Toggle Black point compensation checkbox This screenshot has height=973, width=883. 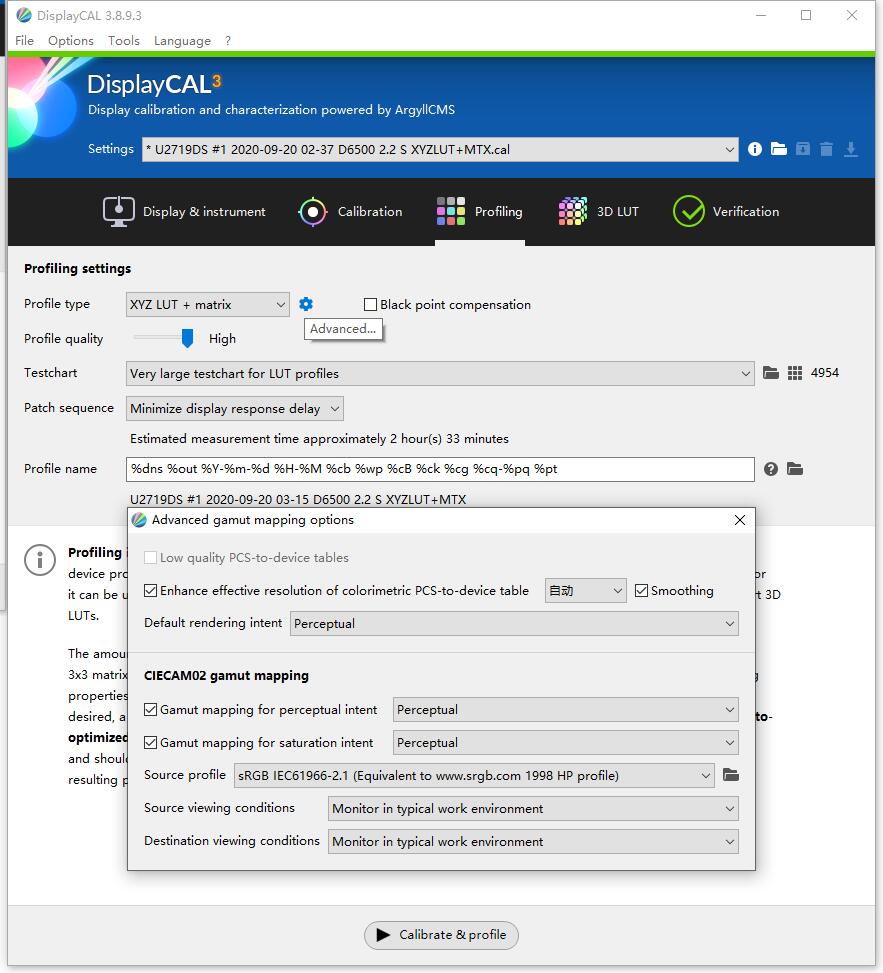point(370,305)
